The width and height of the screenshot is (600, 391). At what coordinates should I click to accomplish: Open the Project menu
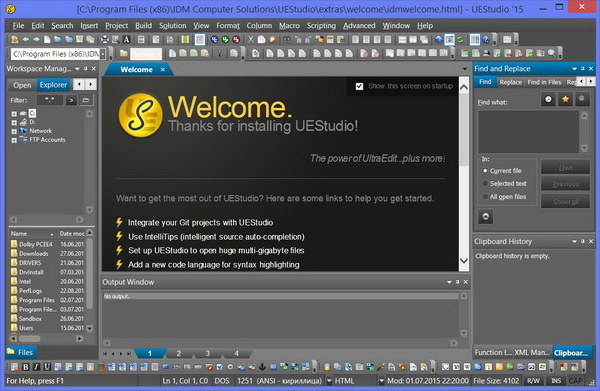tap(116, 26)
